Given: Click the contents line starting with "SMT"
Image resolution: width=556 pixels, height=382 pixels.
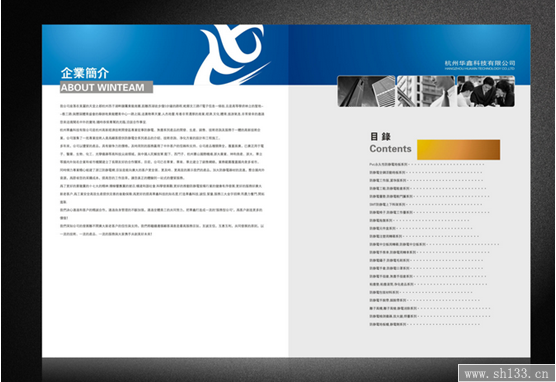Looking at the screenshot, I should point(426,204).
